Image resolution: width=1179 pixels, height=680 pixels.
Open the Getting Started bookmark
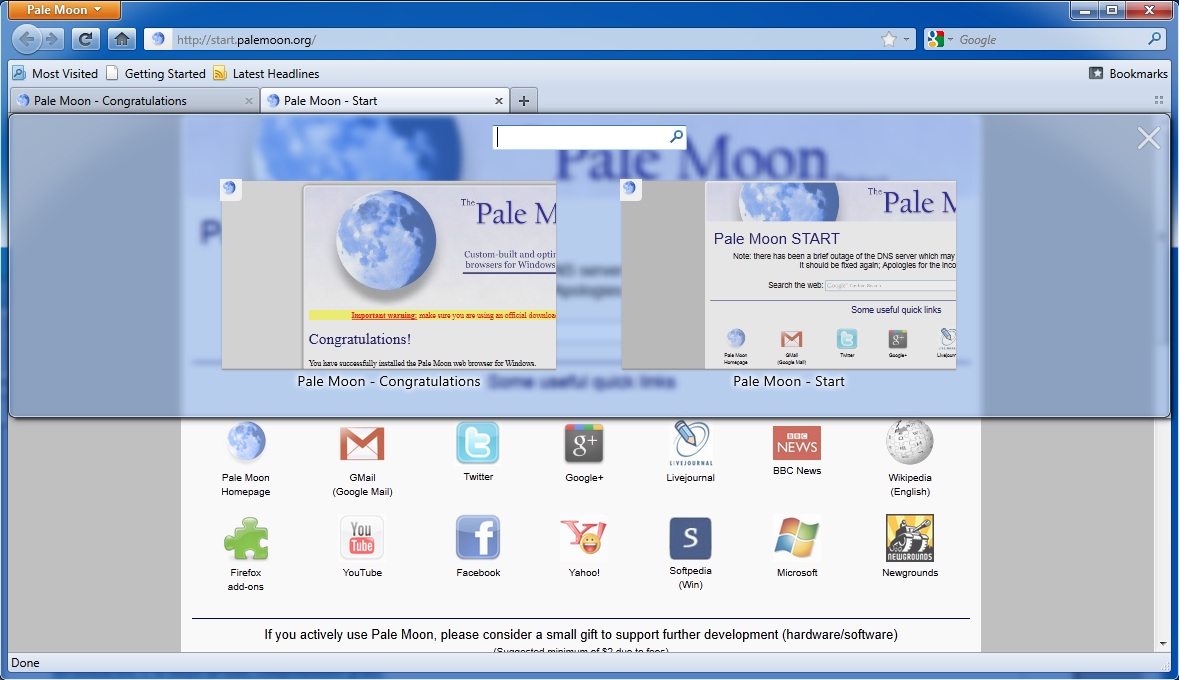156,73
